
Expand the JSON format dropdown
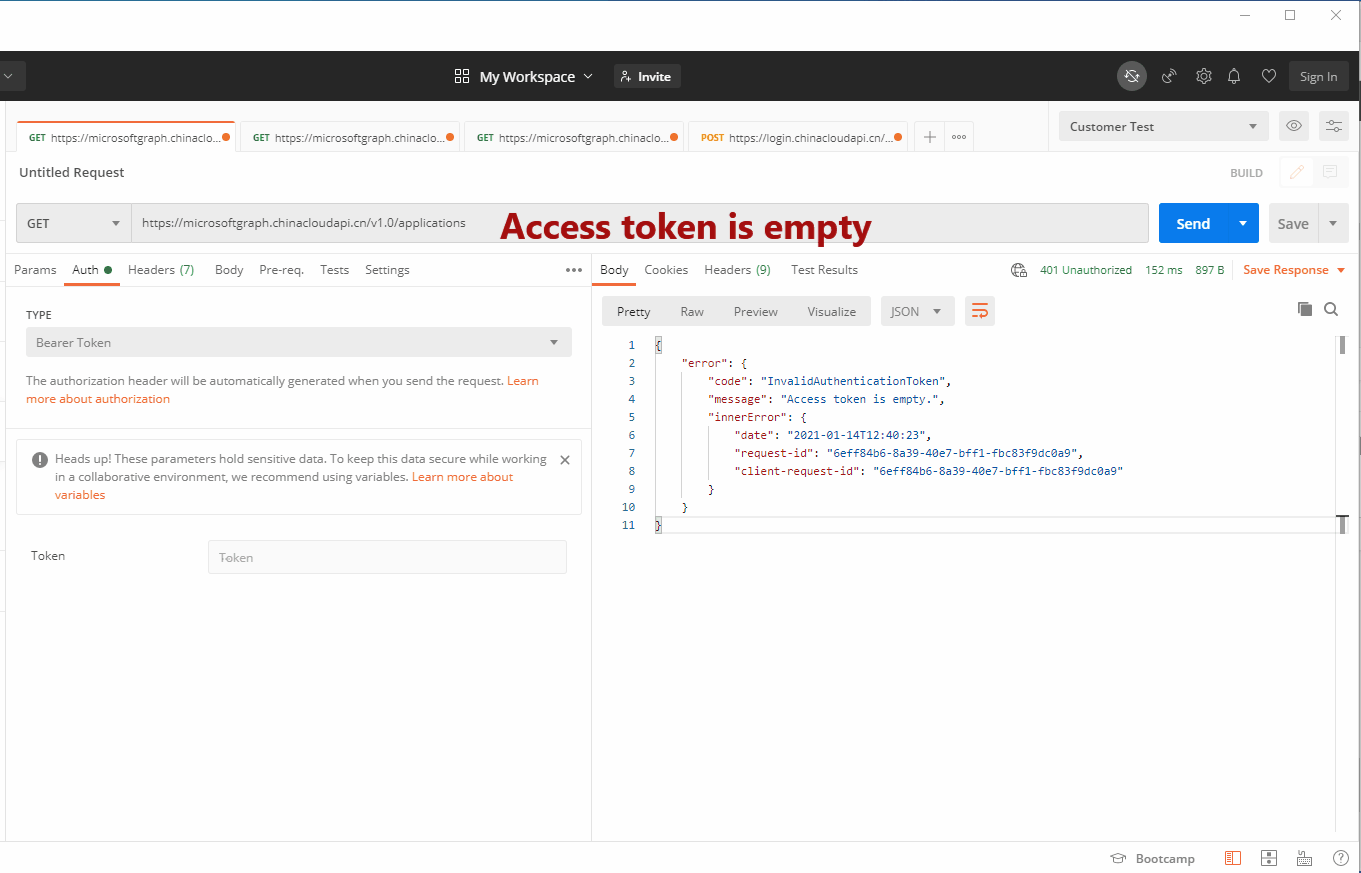[917, 311]
